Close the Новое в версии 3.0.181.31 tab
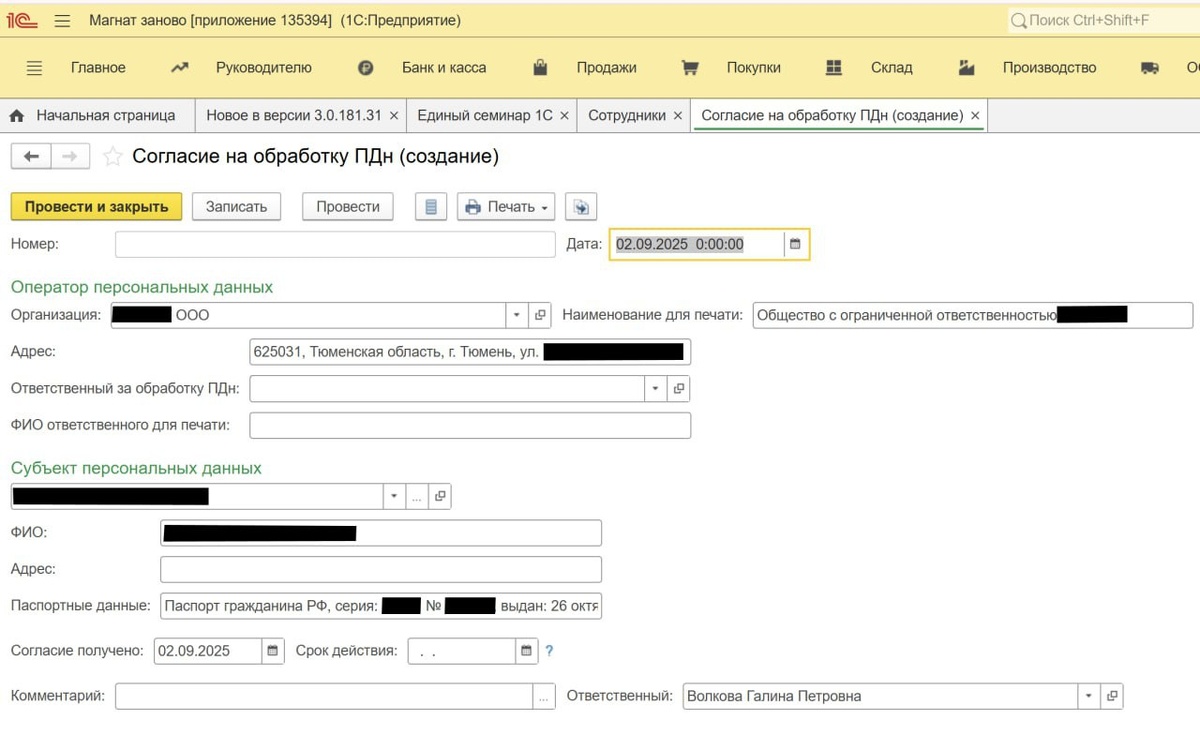The image size is (1200, 750). tap(394, 116)
